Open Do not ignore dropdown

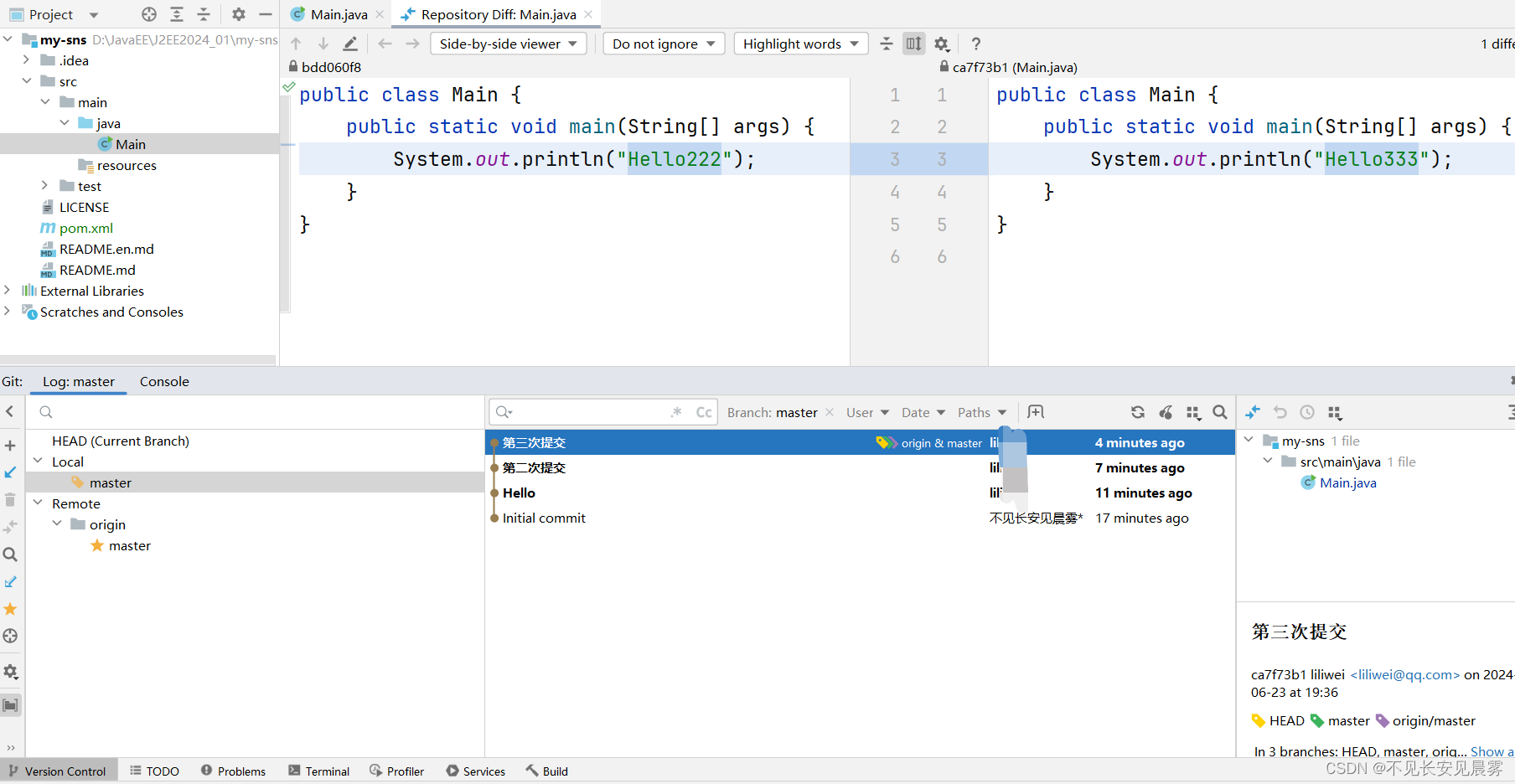point(664,44)
